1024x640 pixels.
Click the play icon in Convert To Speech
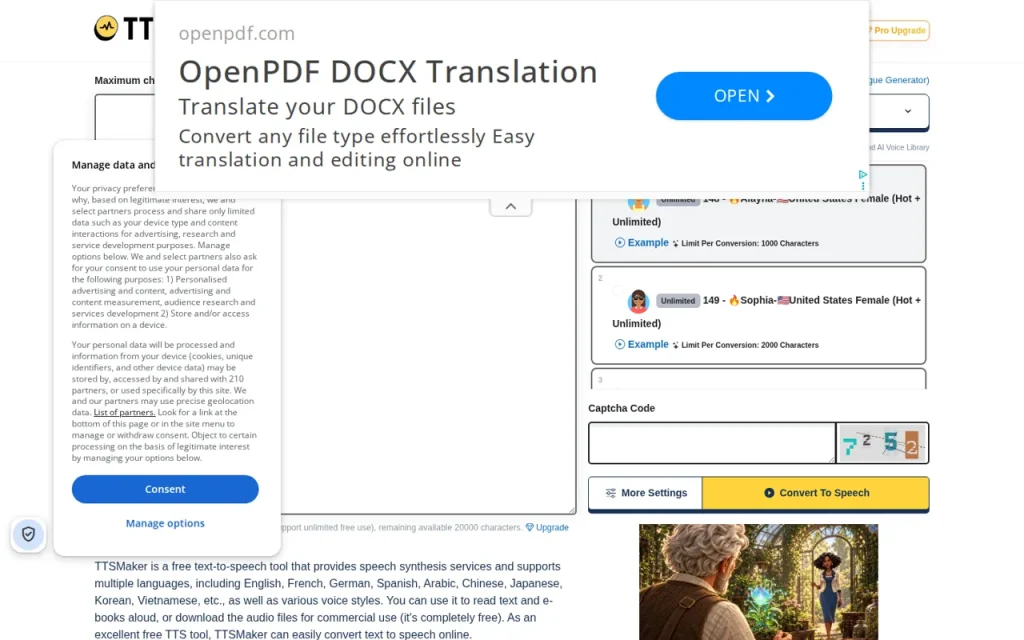point(769,493)
